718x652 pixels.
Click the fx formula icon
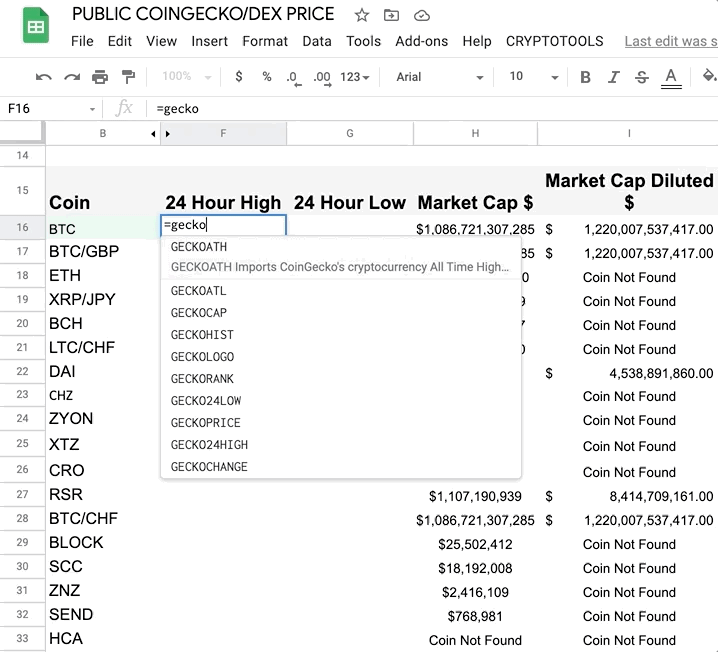(x=124, y=109)
